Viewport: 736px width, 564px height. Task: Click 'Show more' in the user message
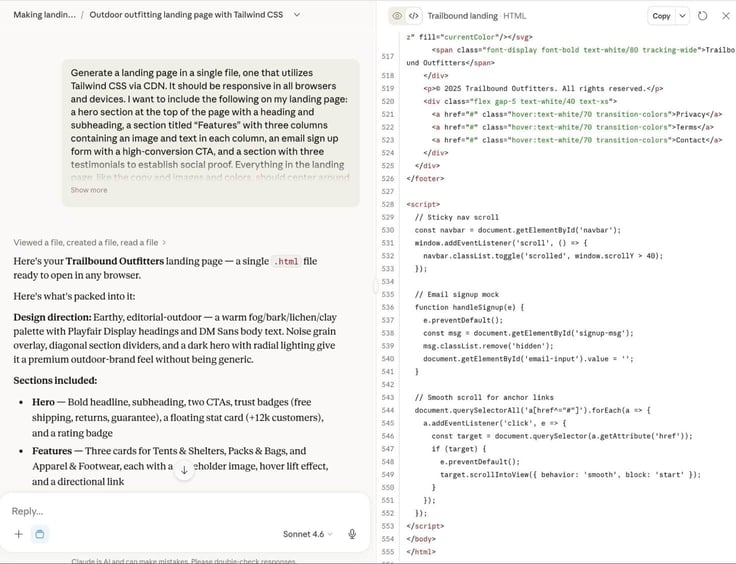point(89,190)
